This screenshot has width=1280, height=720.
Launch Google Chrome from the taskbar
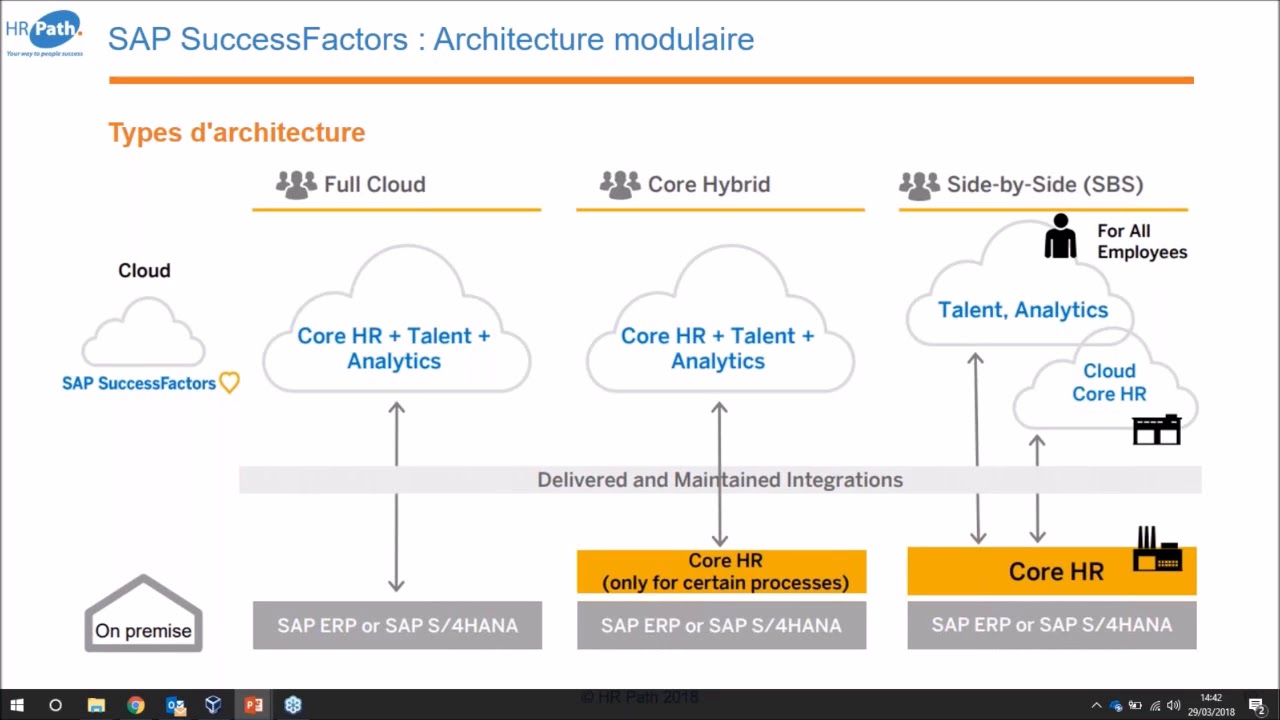click(135, 705)
